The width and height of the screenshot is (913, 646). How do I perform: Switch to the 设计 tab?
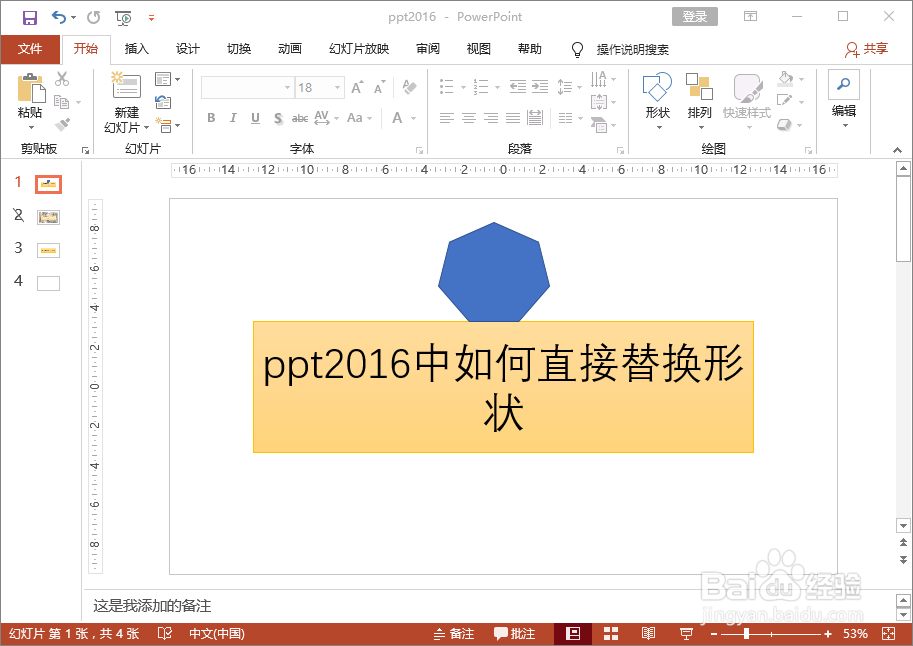[x=188, y=49]
